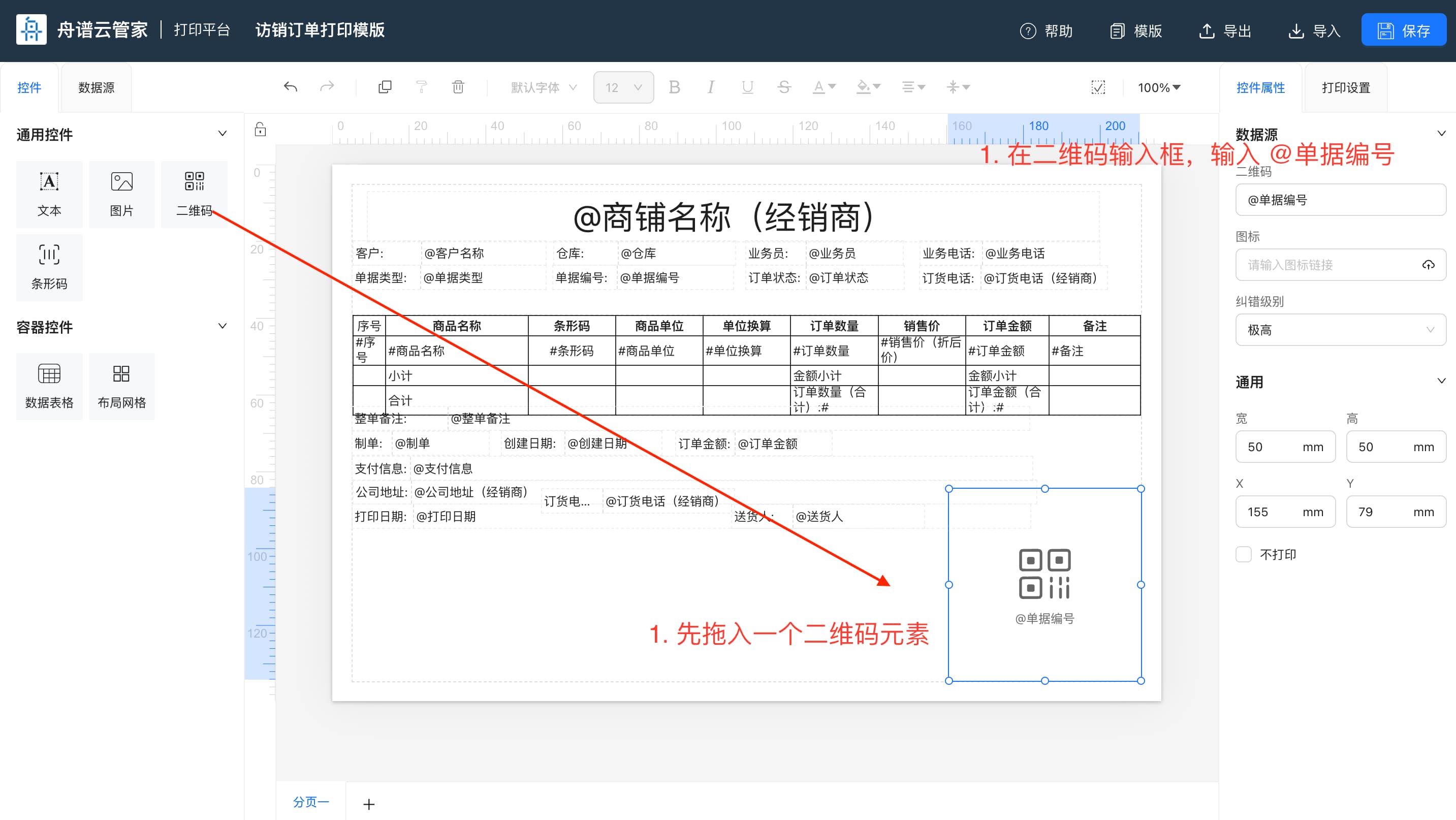Click the 宽 width input field
The width and height of the screenshot is (1456, 820).
(1285, 447)
